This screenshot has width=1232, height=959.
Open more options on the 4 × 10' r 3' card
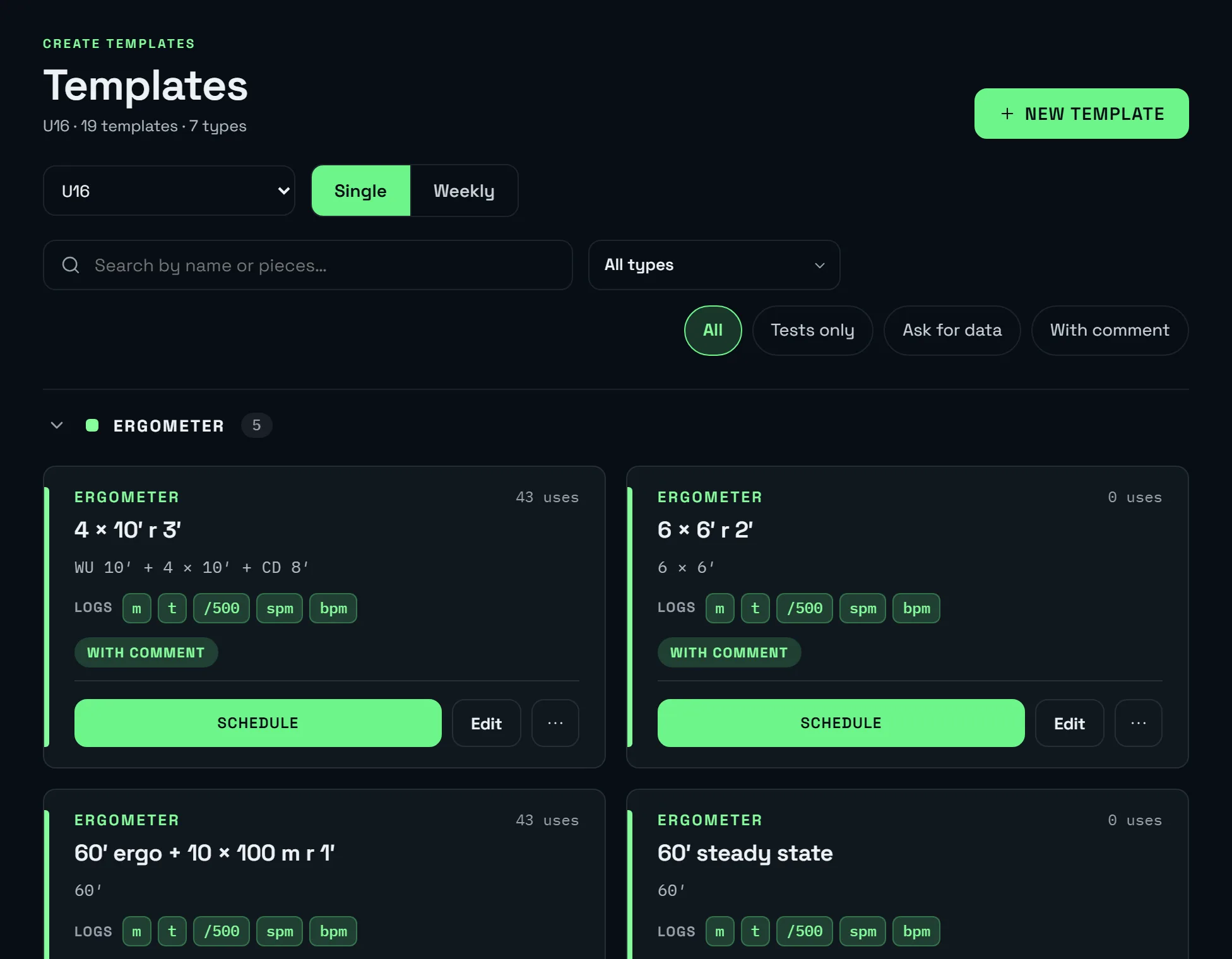(555, 723)
